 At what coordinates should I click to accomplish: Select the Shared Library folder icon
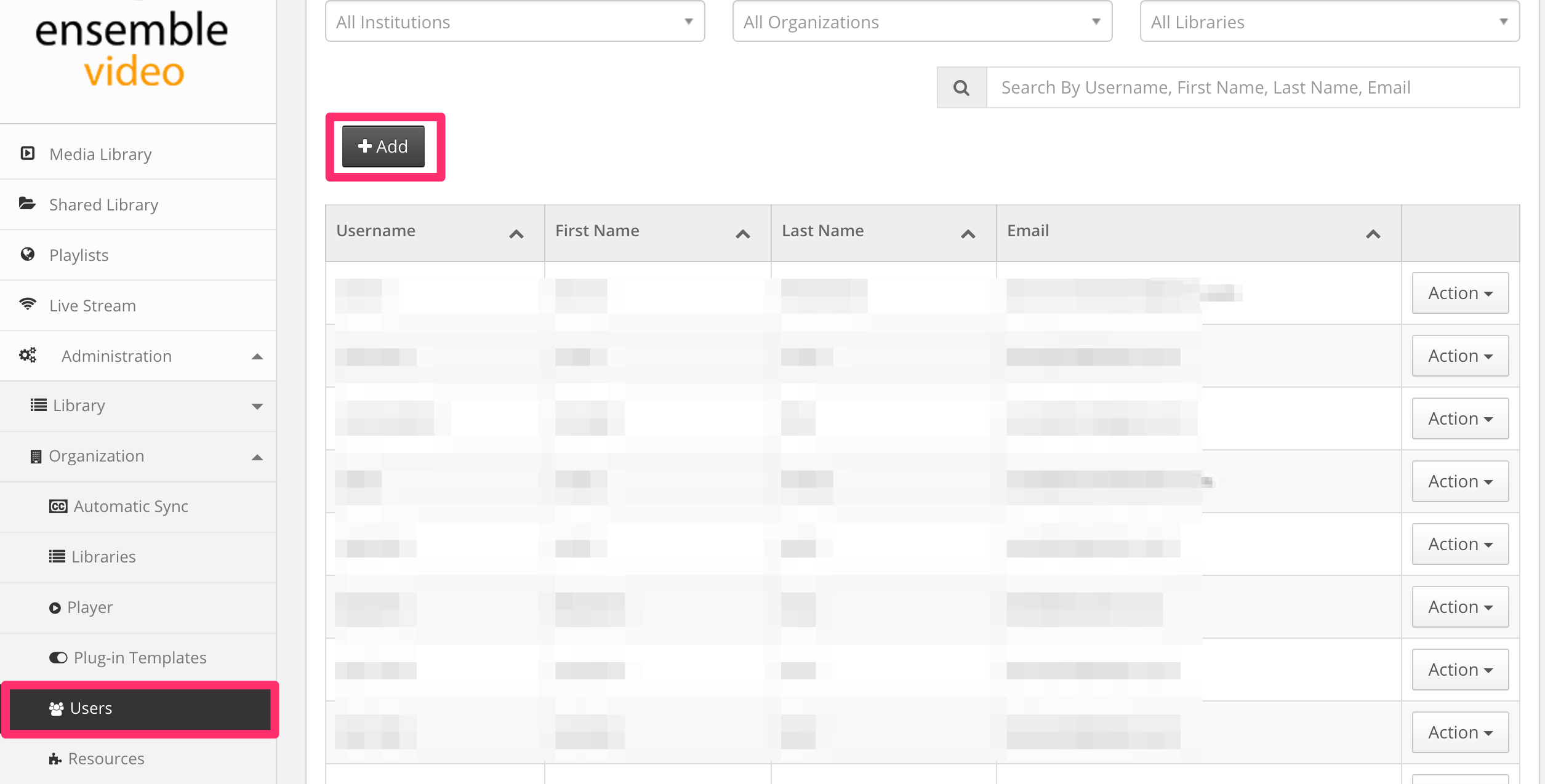[x=28, y=204]
